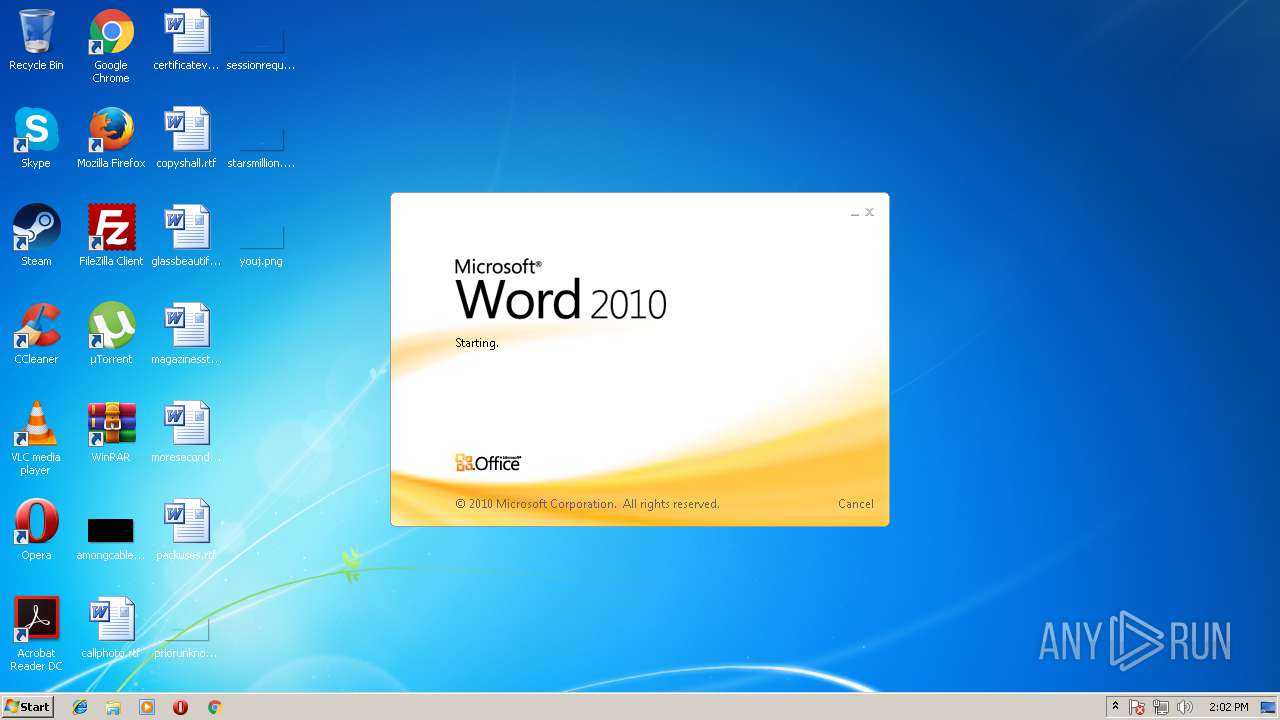1280x720 pixels.
Task: Select the callphoto.rtf document icon
Action: pyautogui.click(x=111, y=628)
